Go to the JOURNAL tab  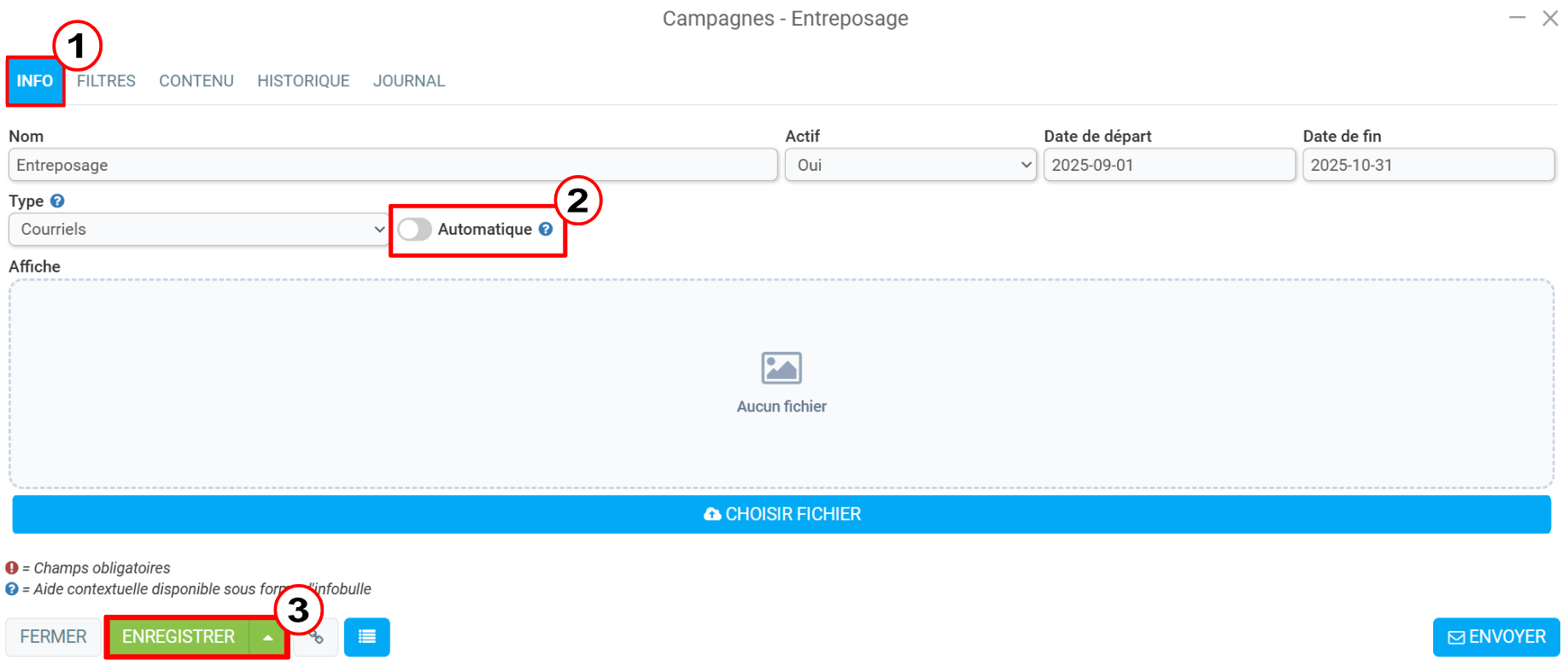pyautogui.click(x=409, y=81)
